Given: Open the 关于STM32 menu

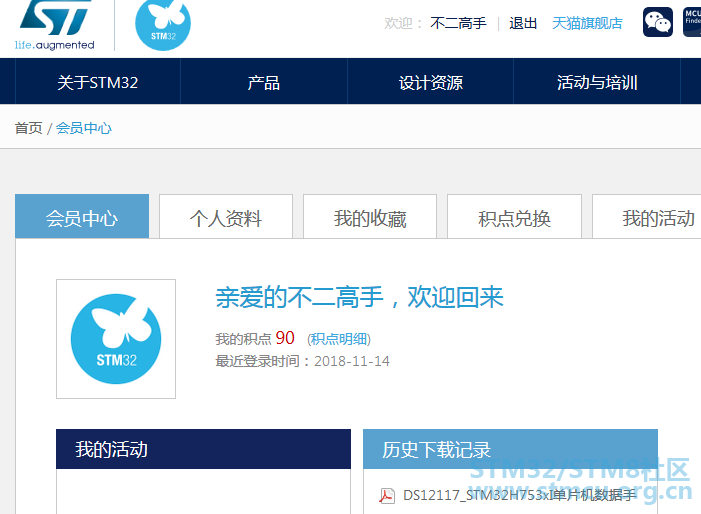Looking at the screenshot, I should click(97, 83).
